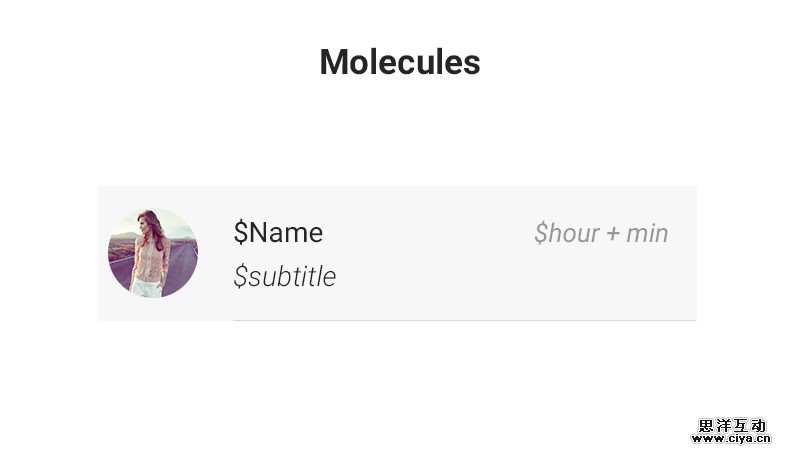Image resolution: width=800 pixels, height=454 pixels.
Task: Click the Molecules heading
Action: [400, 62]
